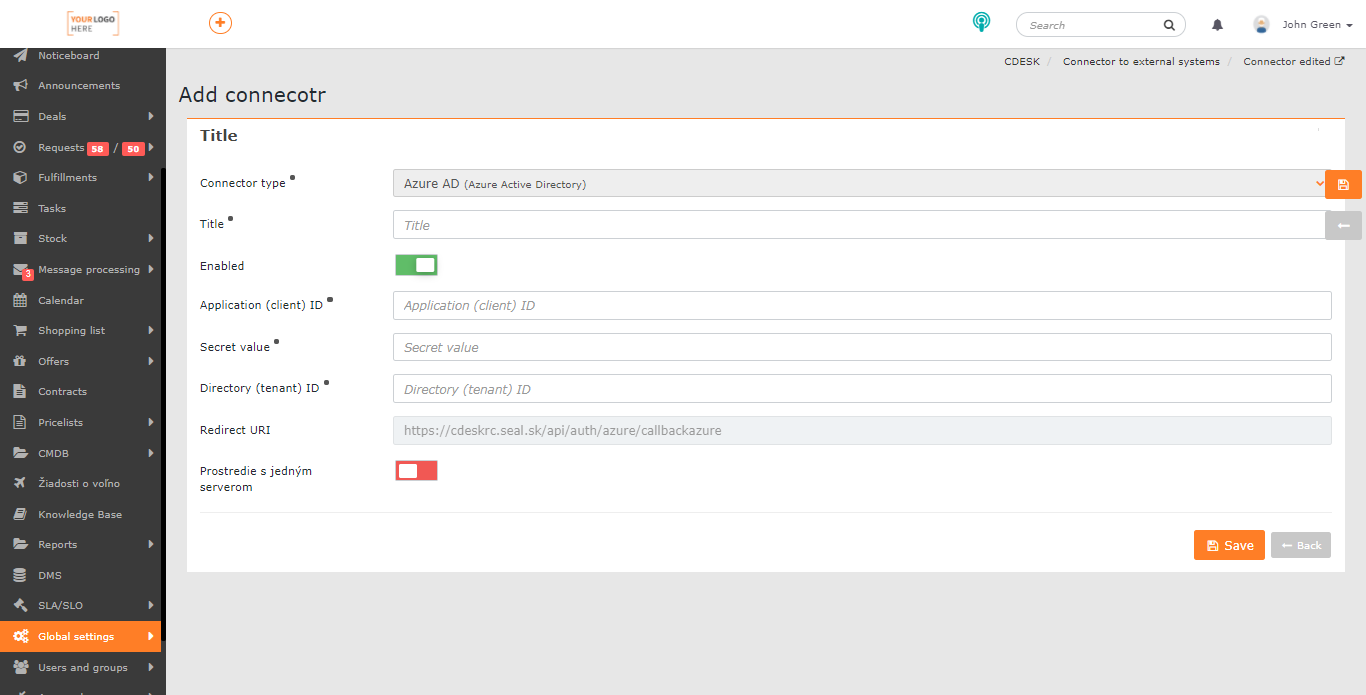Expand the Shopping list submenu arrow
This screenshot has height=695, width=1366.
[x=151, y=330]
